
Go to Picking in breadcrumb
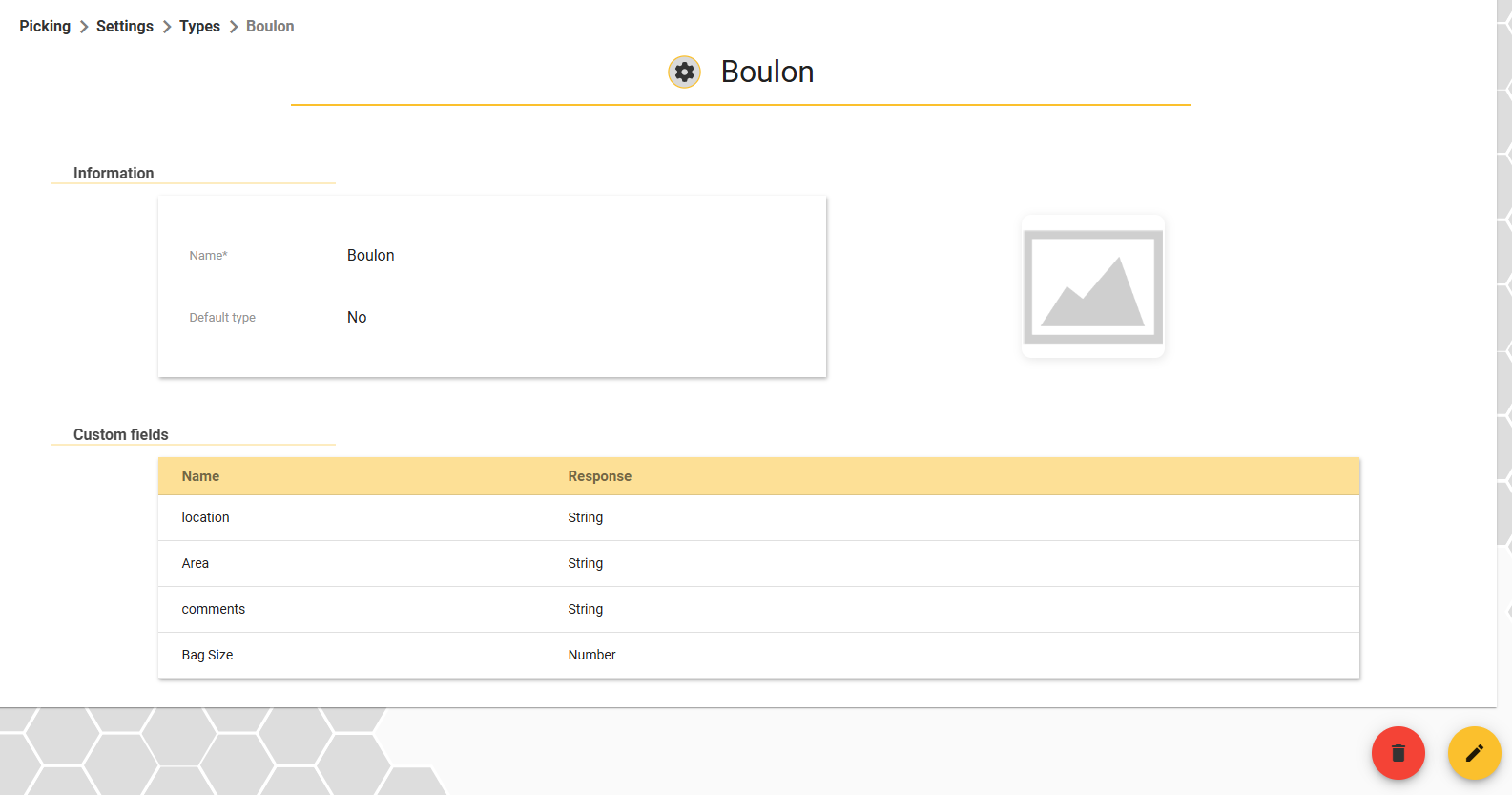pos(45,26)
